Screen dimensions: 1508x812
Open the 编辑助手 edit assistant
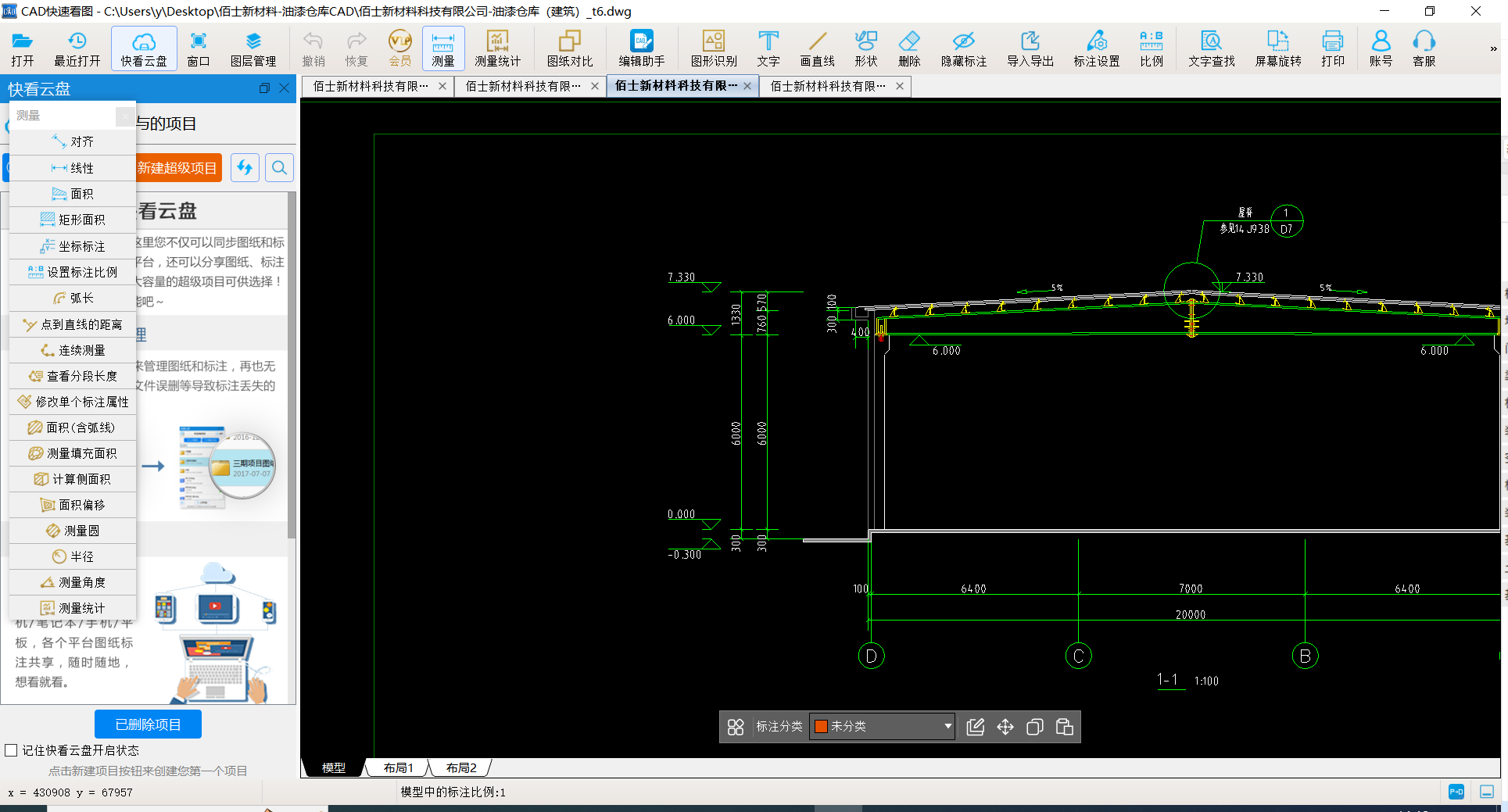642,48
